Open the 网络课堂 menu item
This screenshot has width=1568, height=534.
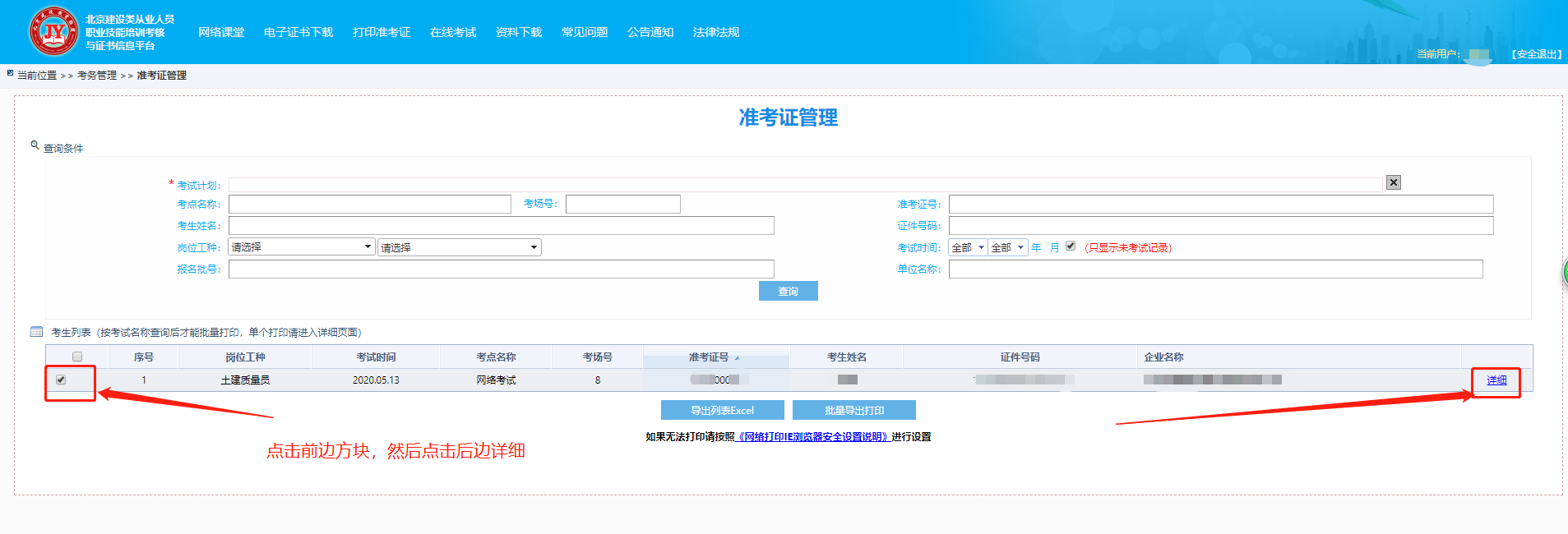pyautogui.click(x=221, y=32)
